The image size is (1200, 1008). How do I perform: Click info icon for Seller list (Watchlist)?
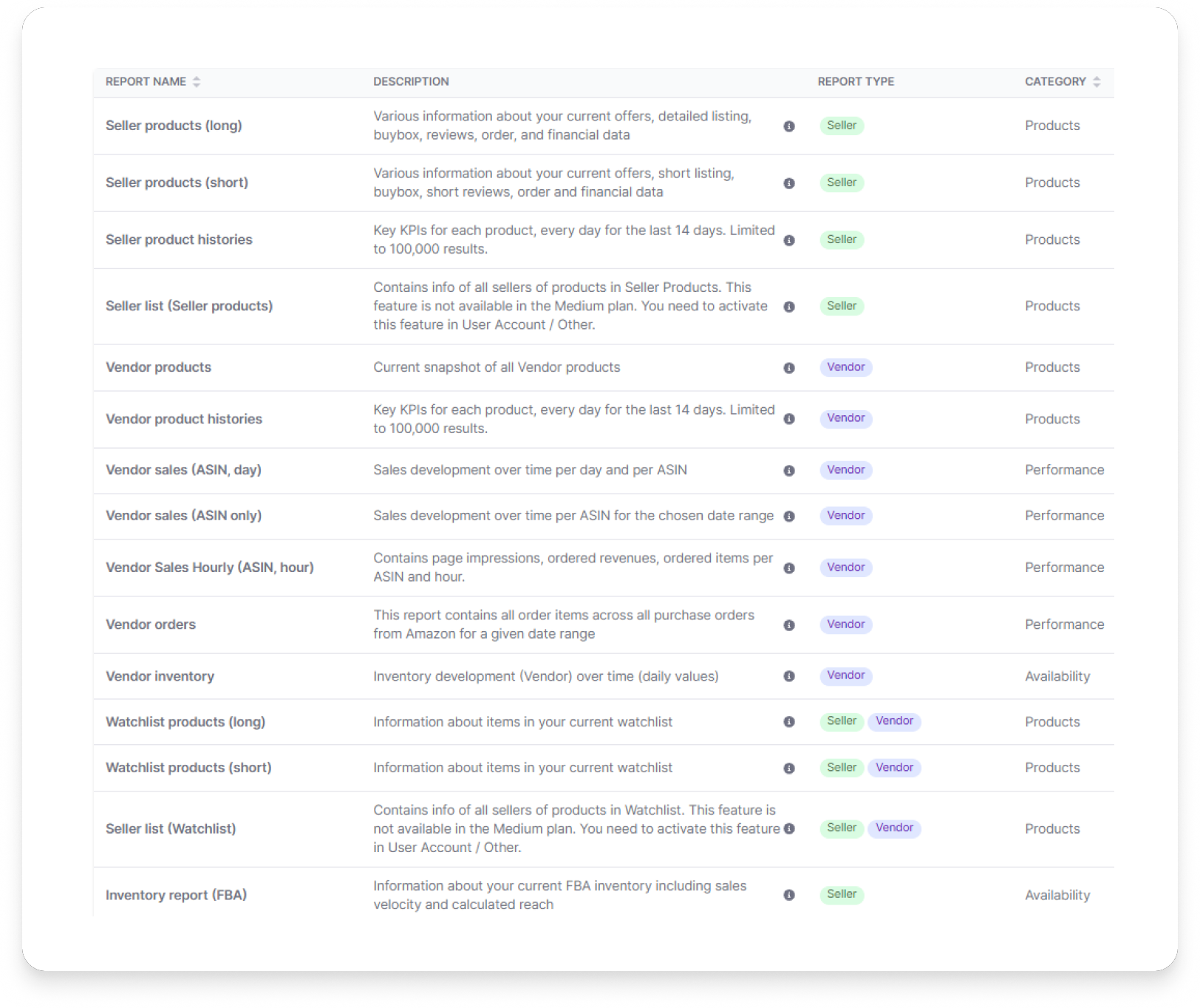789,828
